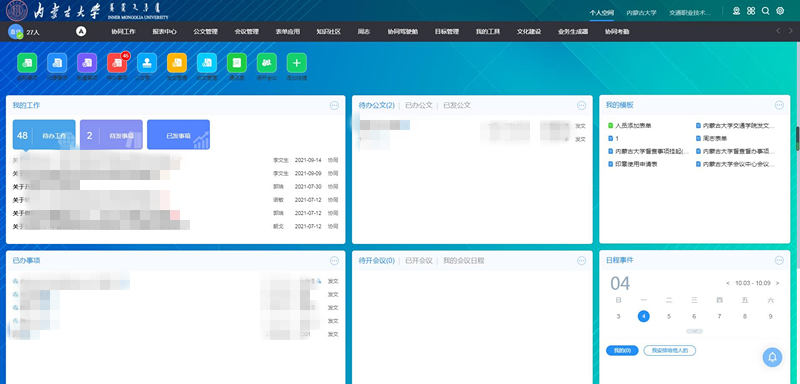Go to next week in 日程事件 calendar

pyautogui.click(x=778, y=283)
